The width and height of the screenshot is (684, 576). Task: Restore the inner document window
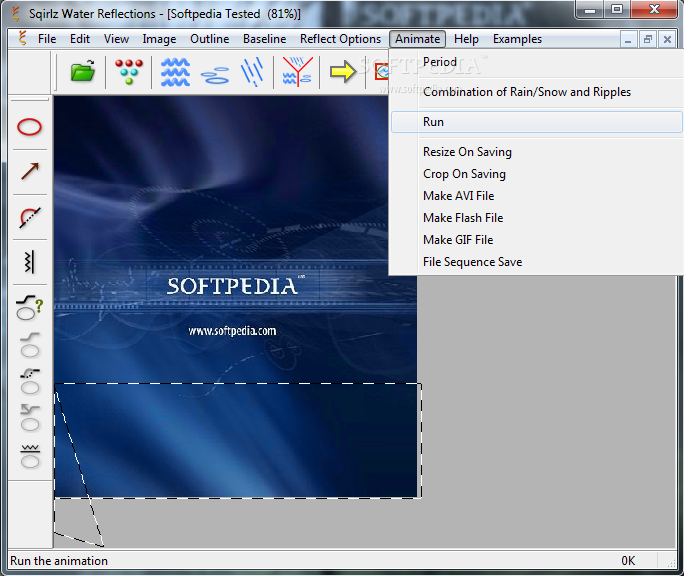tap(648, 40)
